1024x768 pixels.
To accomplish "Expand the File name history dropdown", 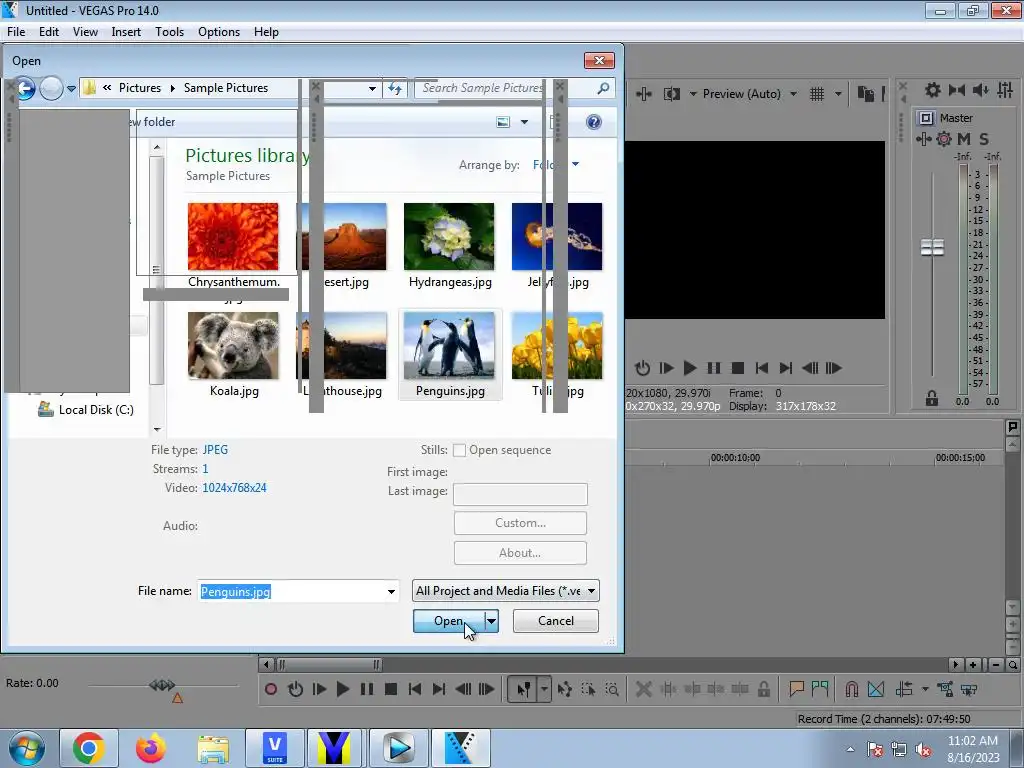I will coord(391,592).
